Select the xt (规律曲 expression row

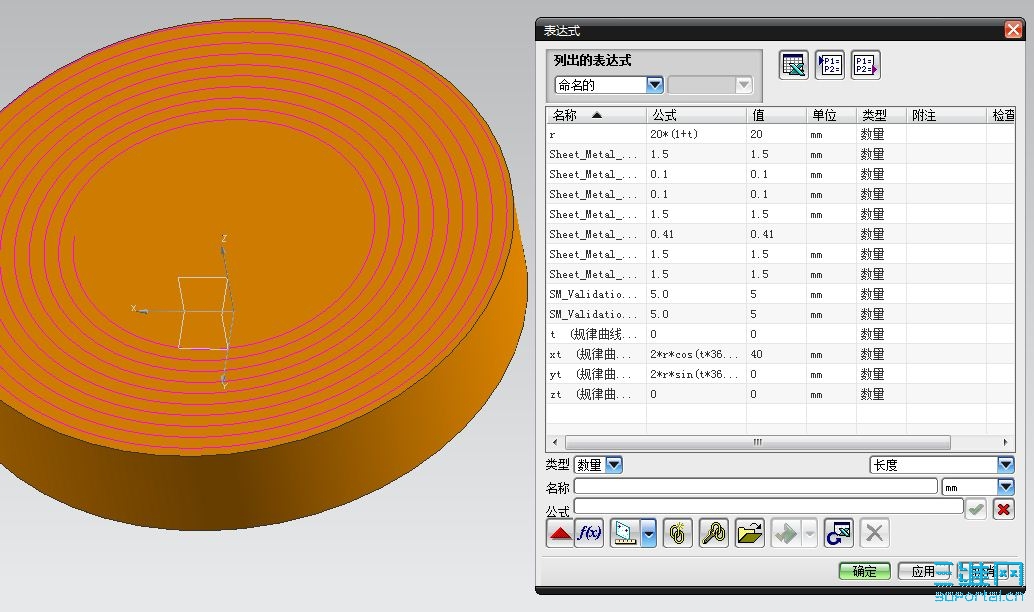tap(780, 354)
